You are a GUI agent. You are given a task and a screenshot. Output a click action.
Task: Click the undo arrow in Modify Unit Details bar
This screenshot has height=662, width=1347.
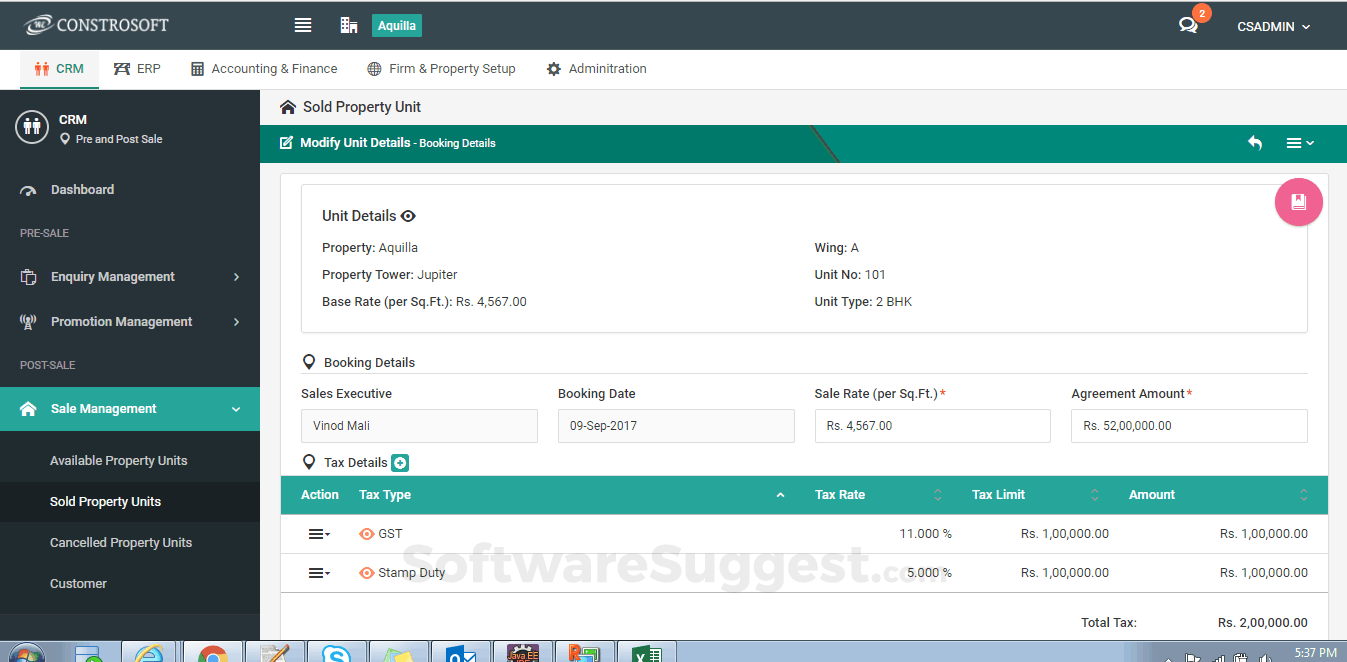(1255, 143)
